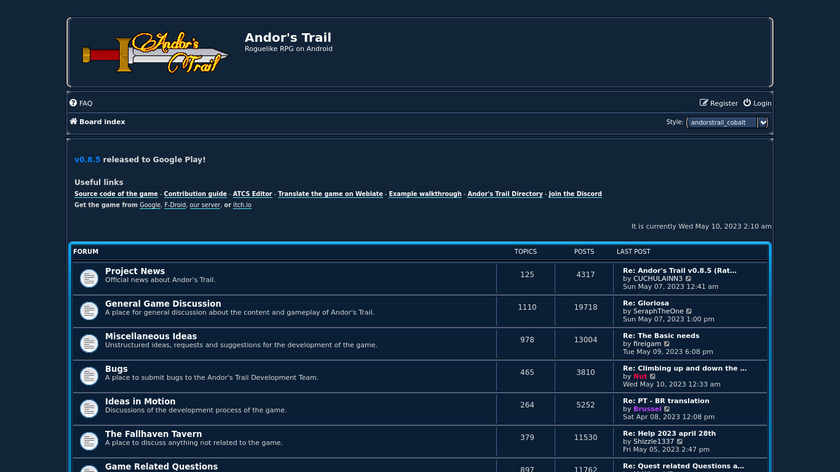Open the itch.io link
840x472 pixels.
pos(242,205)
